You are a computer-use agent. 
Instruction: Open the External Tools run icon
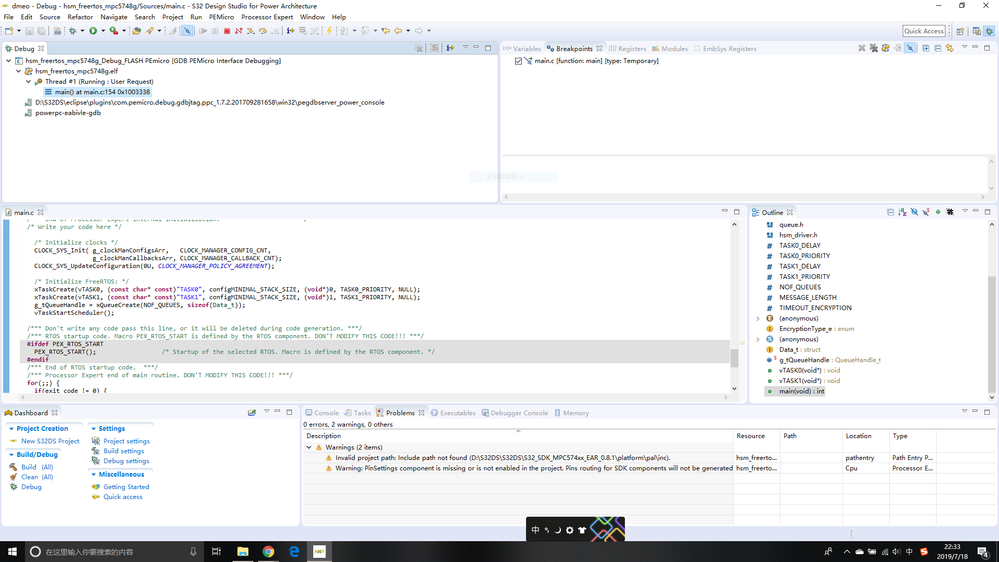point(113,31)
